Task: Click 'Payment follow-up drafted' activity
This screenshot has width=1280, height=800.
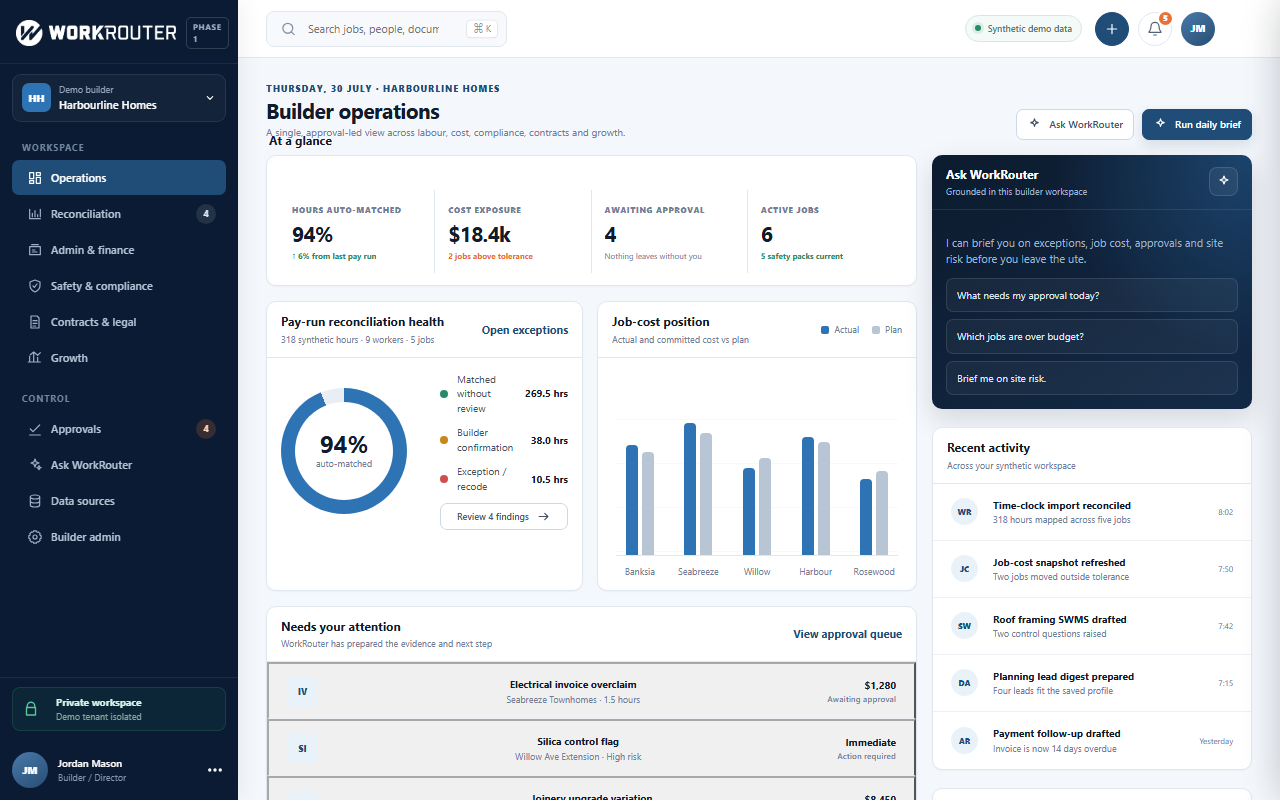Action: (x=1092, y=740)
